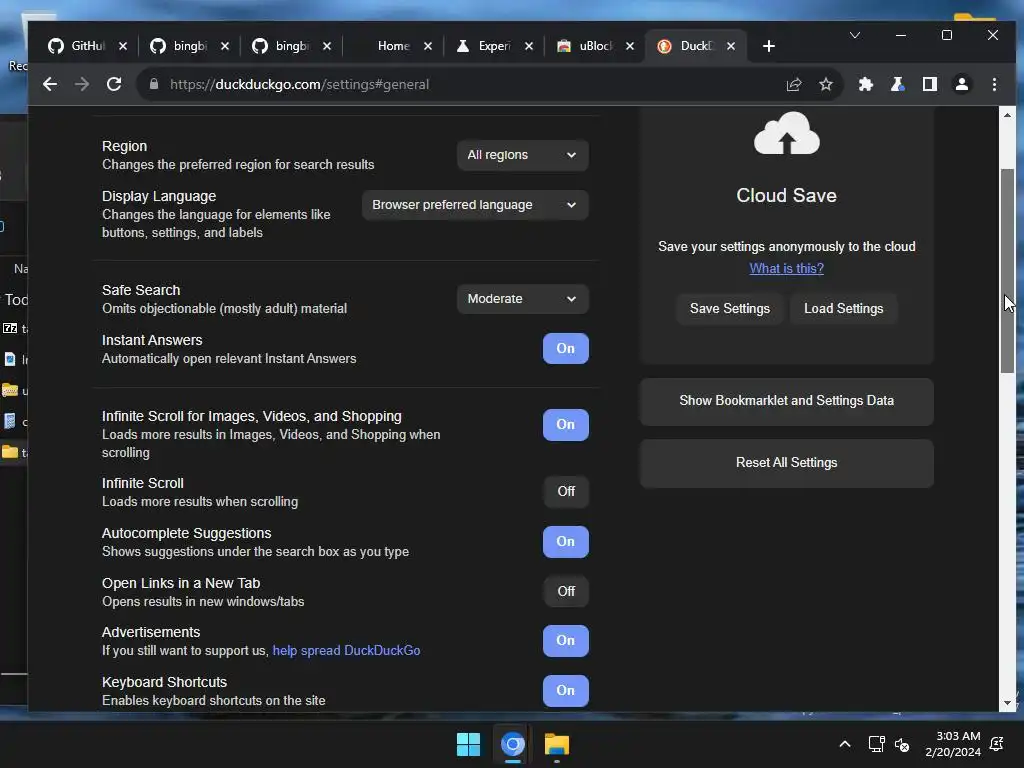Toggle the browser side panel

point(929,84)
